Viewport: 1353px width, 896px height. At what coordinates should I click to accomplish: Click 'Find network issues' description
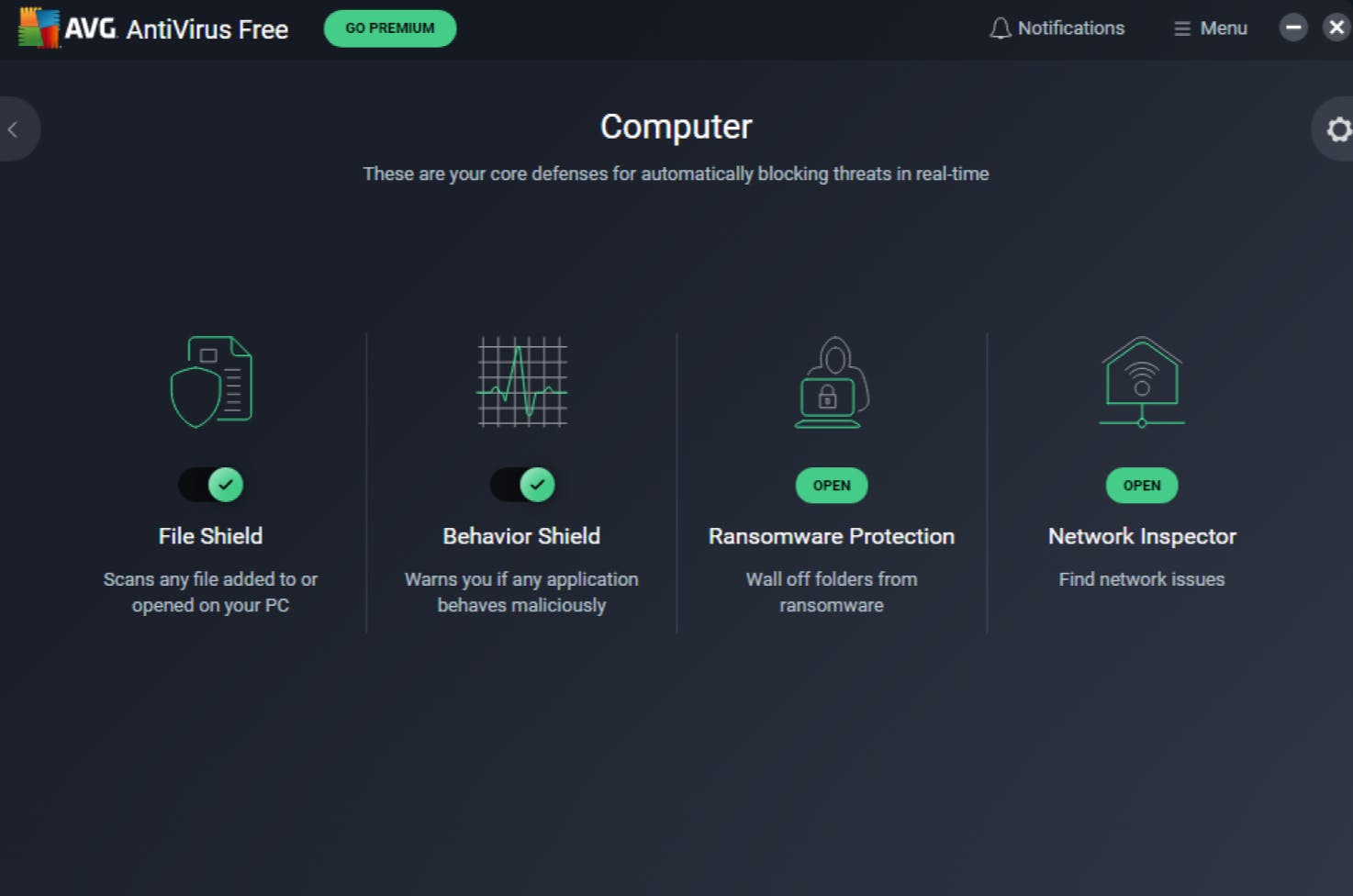[1142, 579]
